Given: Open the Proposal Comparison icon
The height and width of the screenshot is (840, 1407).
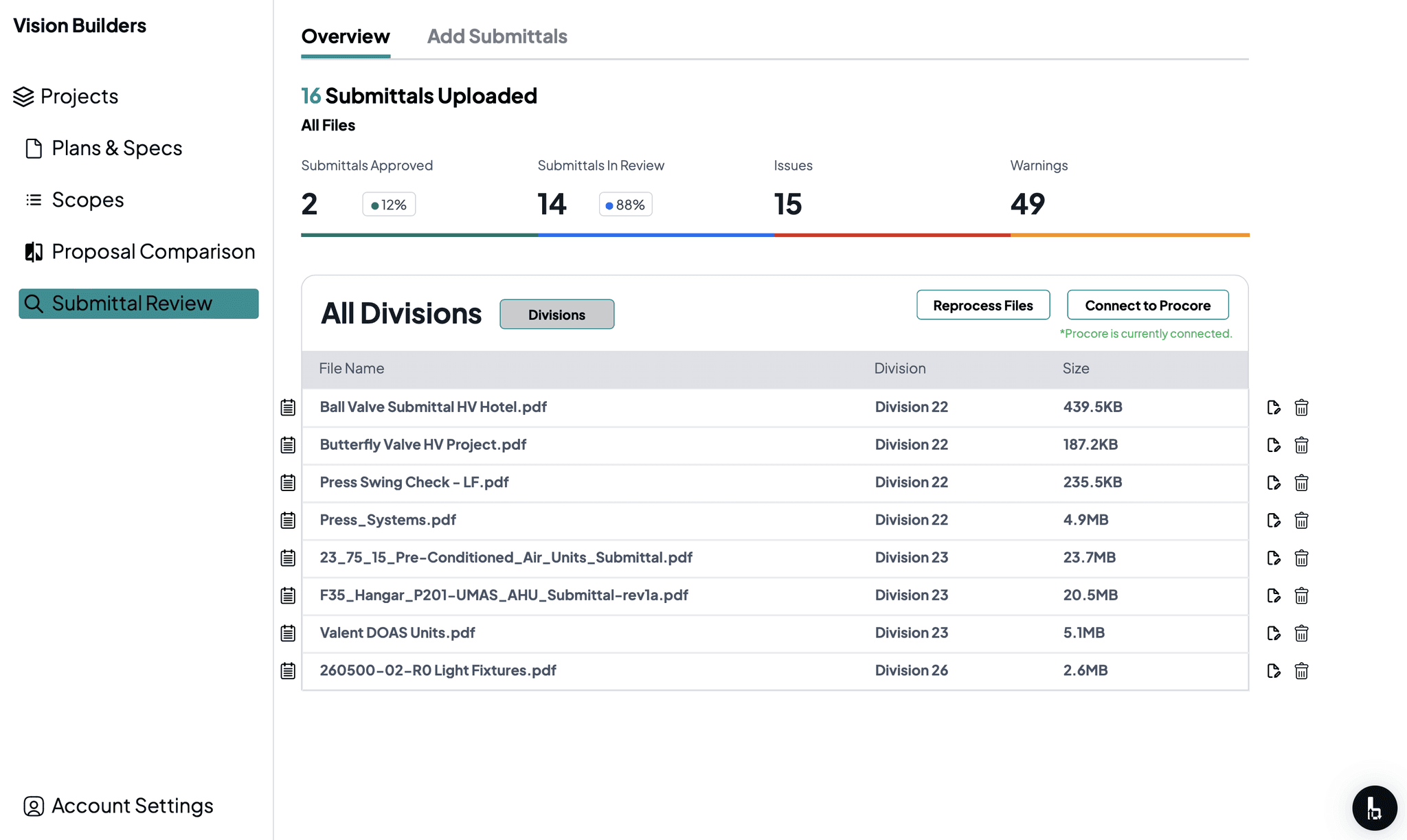Looking at the screenshot, I should (x=33, y=251).
